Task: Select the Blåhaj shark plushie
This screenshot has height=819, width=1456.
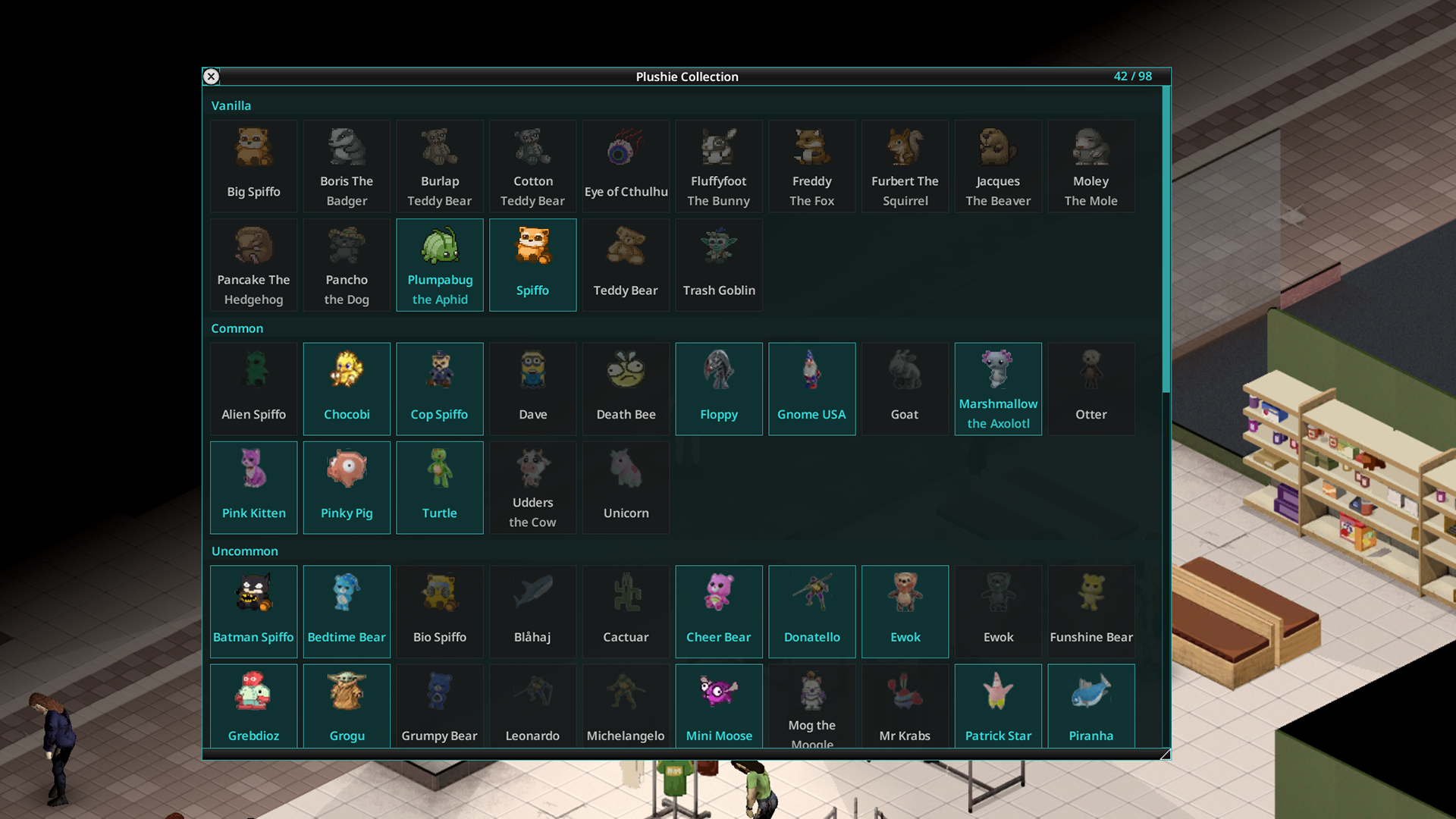Action: (x=532, y=612)
